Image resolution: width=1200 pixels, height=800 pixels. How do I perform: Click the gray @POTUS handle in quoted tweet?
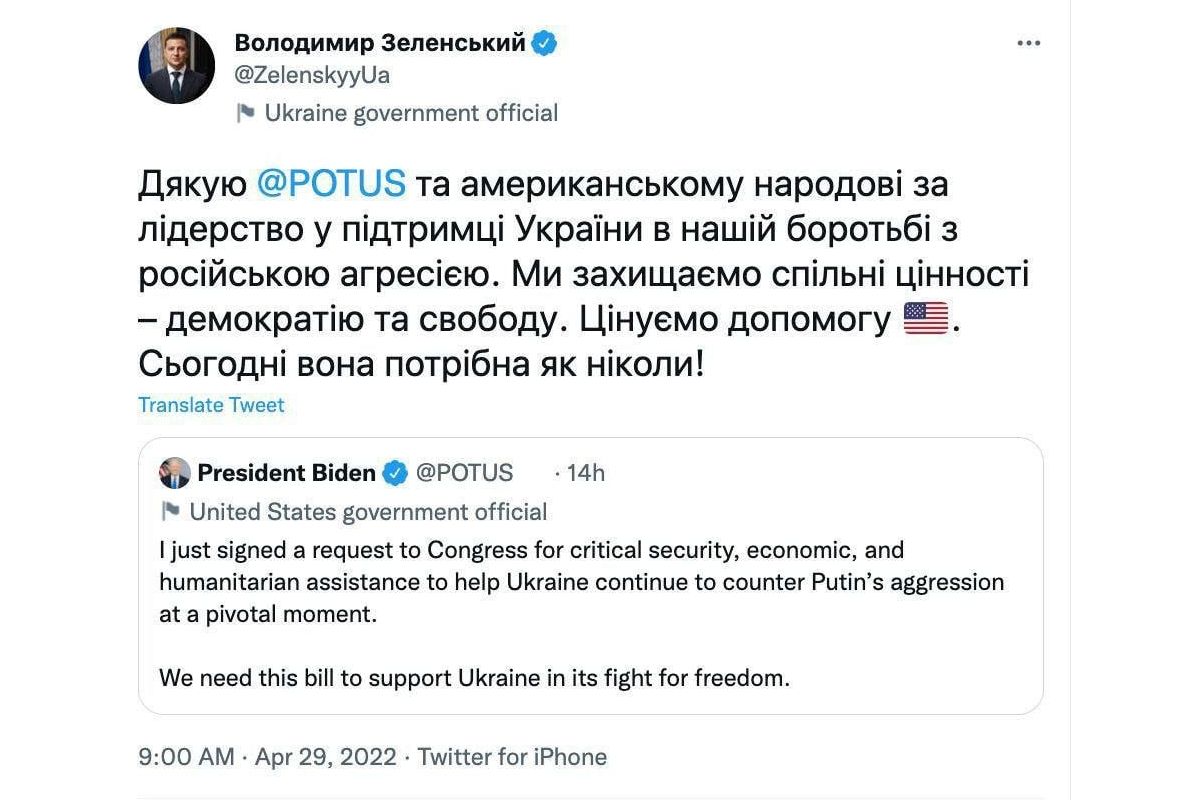click(x=464, y=473)
